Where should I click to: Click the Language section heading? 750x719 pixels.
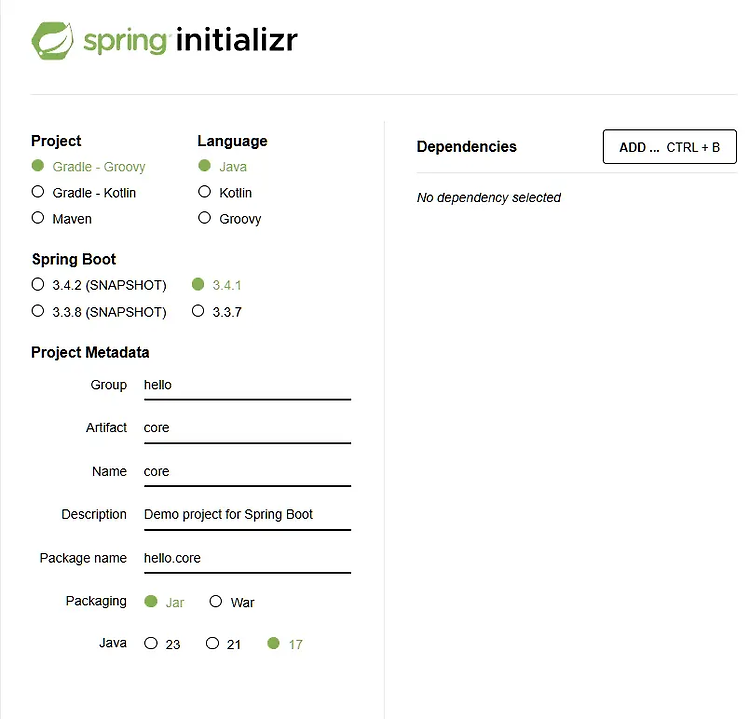click(x=232, y=141)
